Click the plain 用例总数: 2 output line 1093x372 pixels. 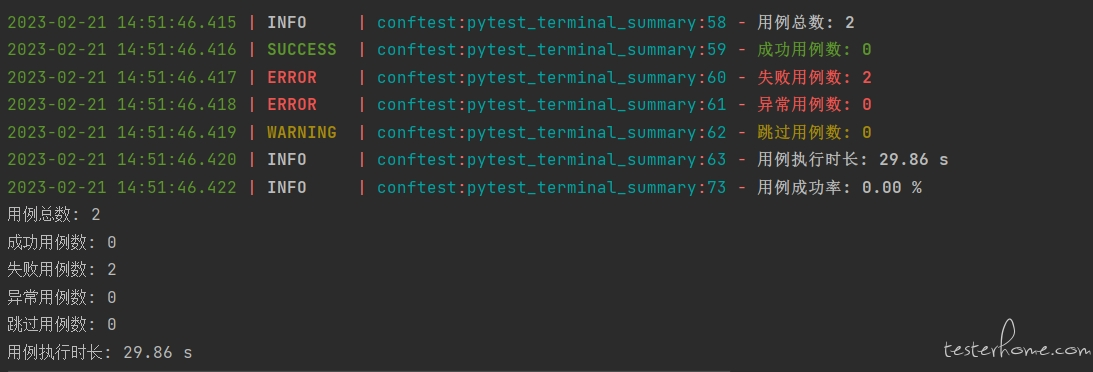54,215
